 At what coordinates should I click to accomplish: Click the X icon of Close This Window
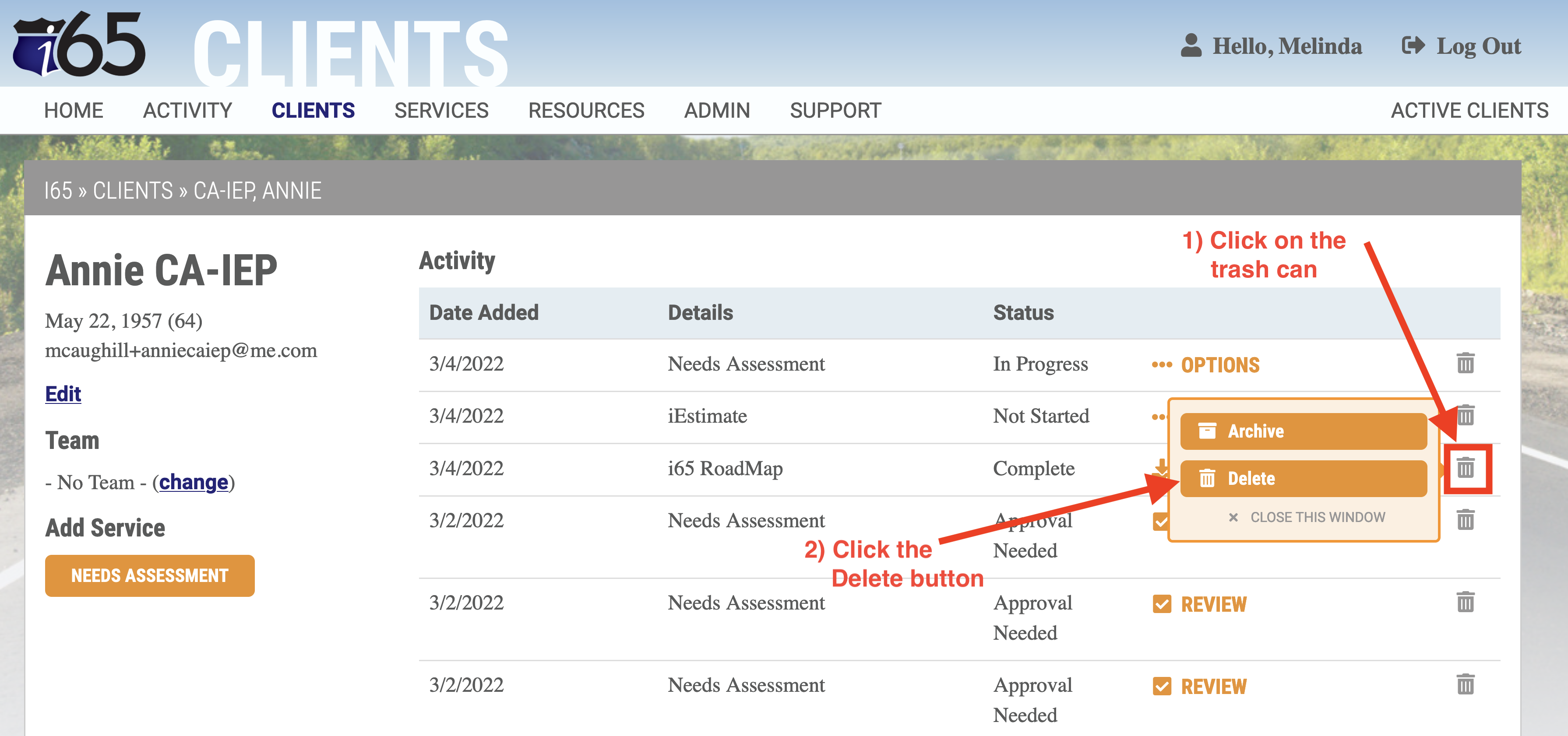tap(1233, 517)
